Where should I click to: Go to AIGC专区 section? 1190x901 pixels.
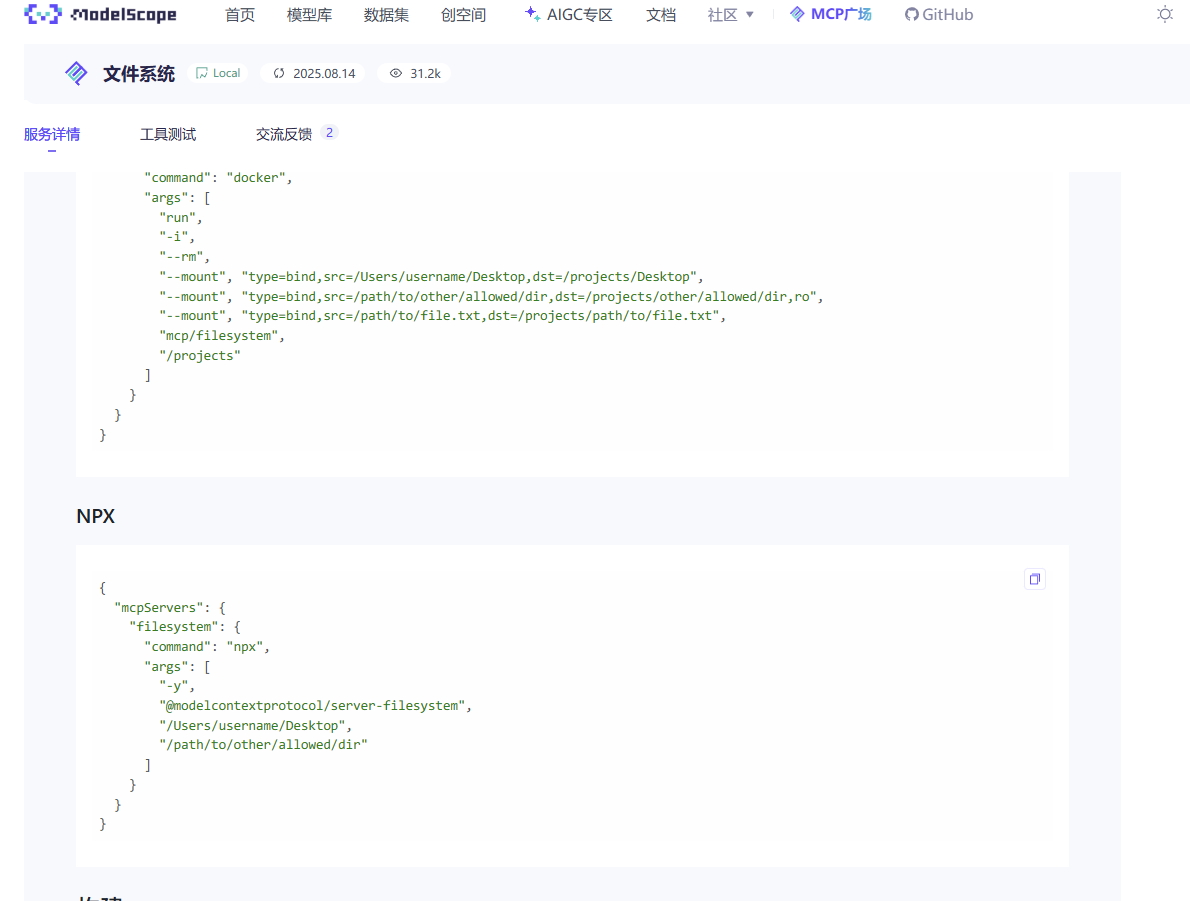click(579, 14)
